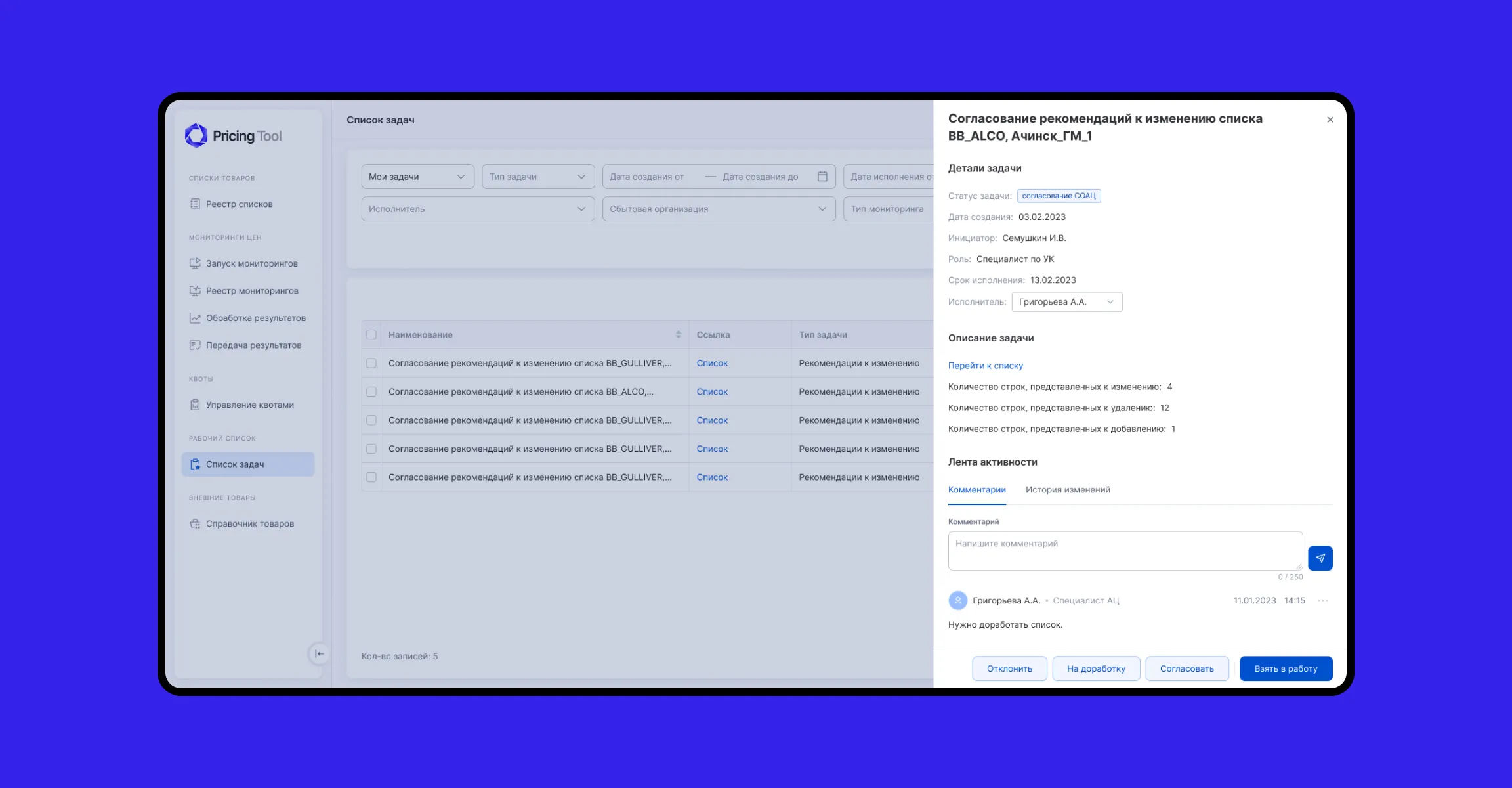1512x788 pixels.
Task: Click the sidebar collapse arrow icon
Action: (x=319, y=653)
